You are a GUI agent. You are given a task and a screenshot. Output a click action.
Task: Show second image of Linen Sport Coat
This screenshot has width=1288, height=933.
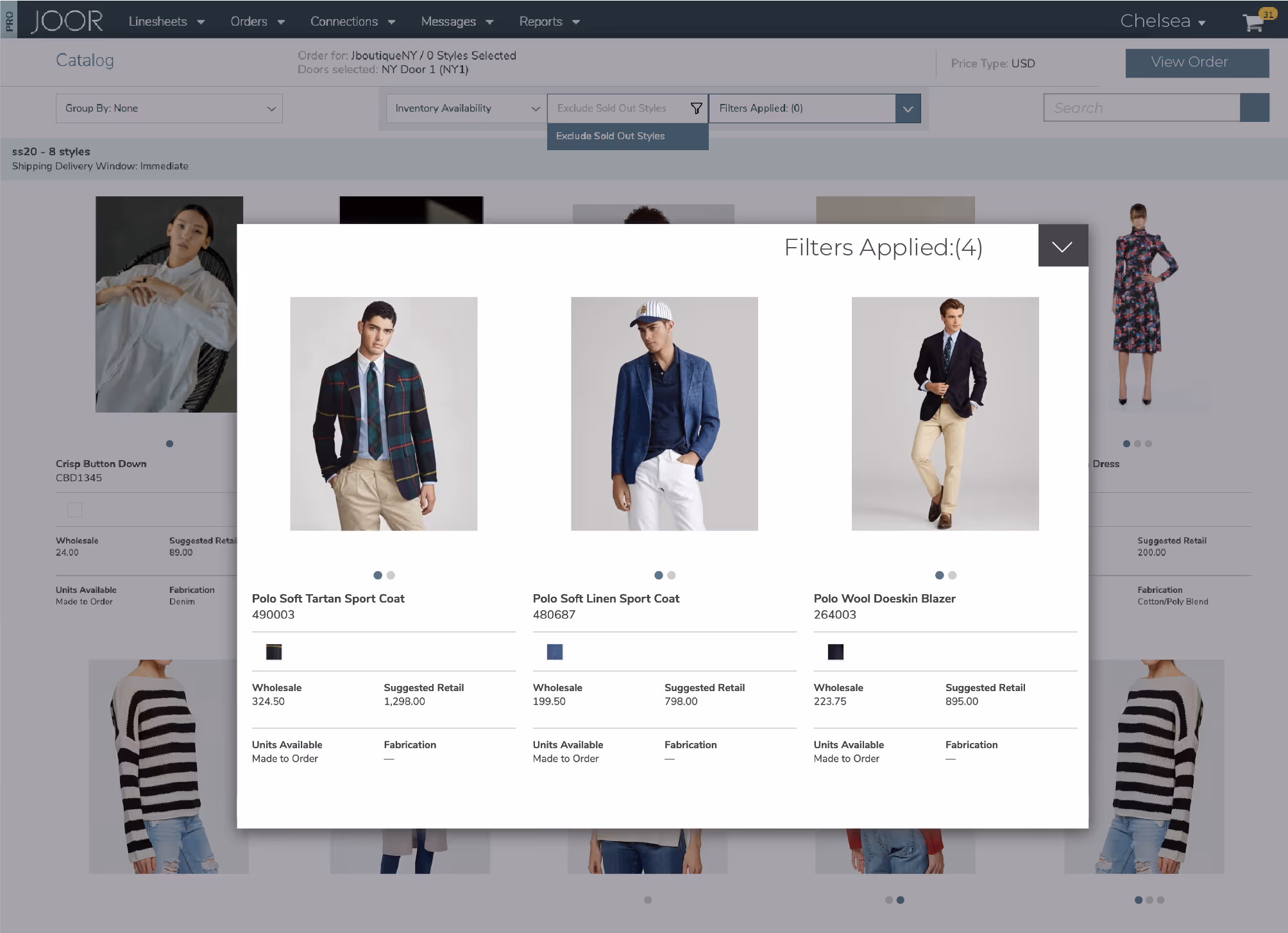(672, 576)
